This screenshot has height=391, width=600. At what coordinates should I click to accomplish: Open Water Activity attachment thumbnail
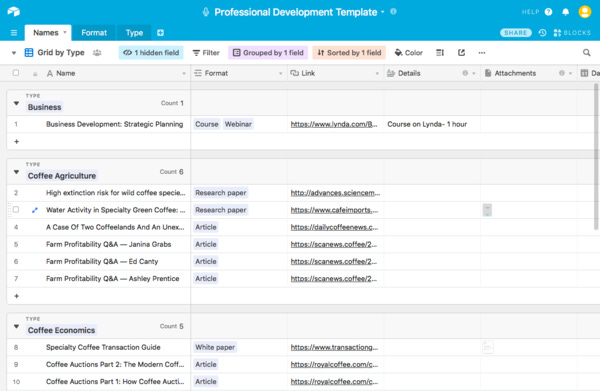487,210
